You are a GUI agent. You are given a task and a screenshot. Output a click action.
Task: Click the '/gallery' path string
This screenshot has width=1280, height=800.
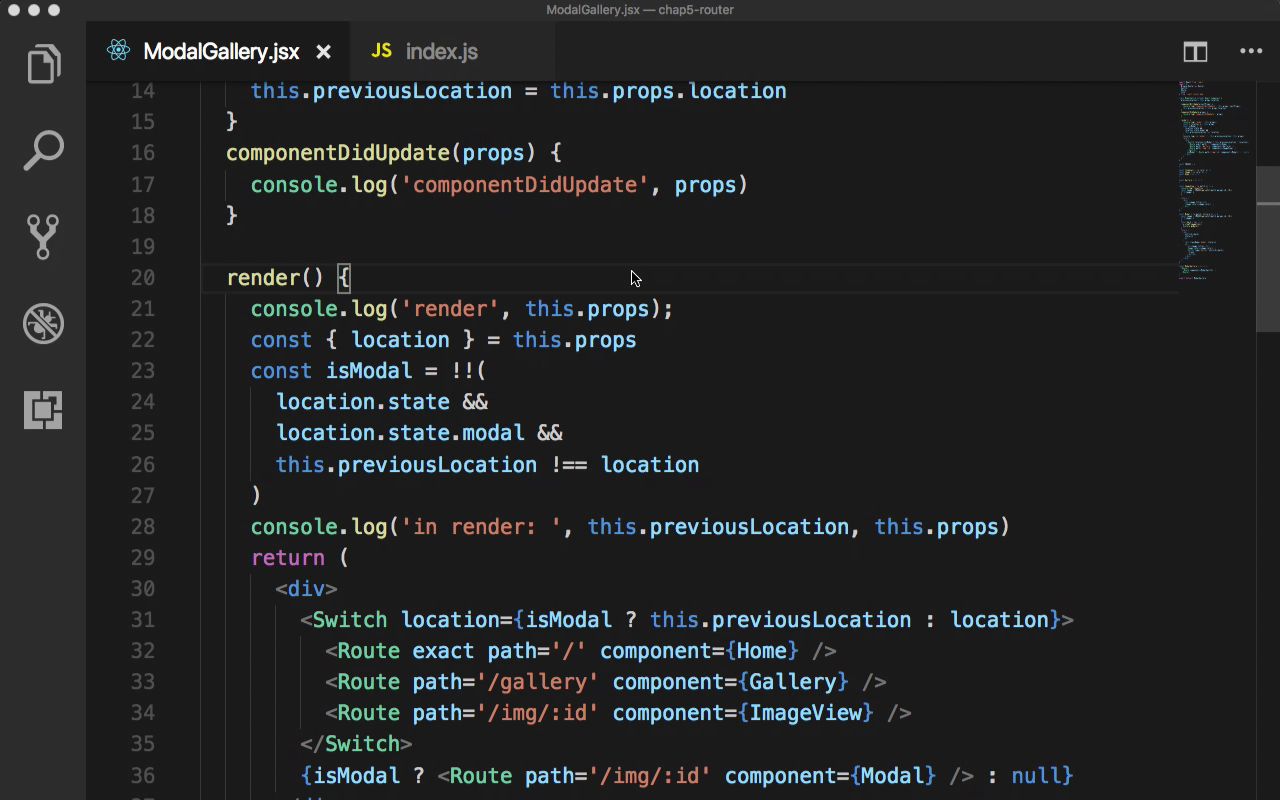(x=537, y=682)
